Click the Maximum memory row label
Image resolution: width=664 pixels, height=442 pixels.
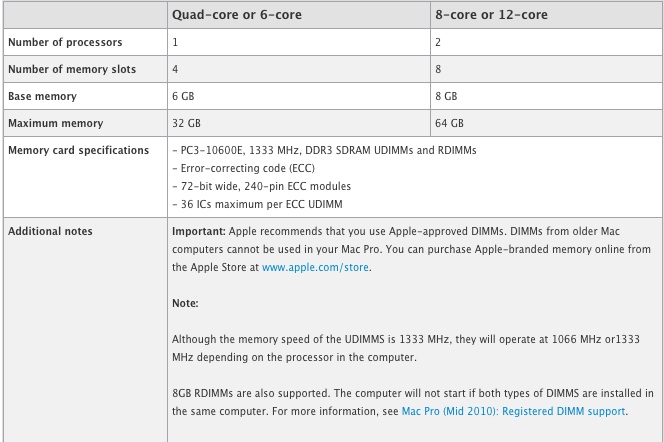coord(55,124)
